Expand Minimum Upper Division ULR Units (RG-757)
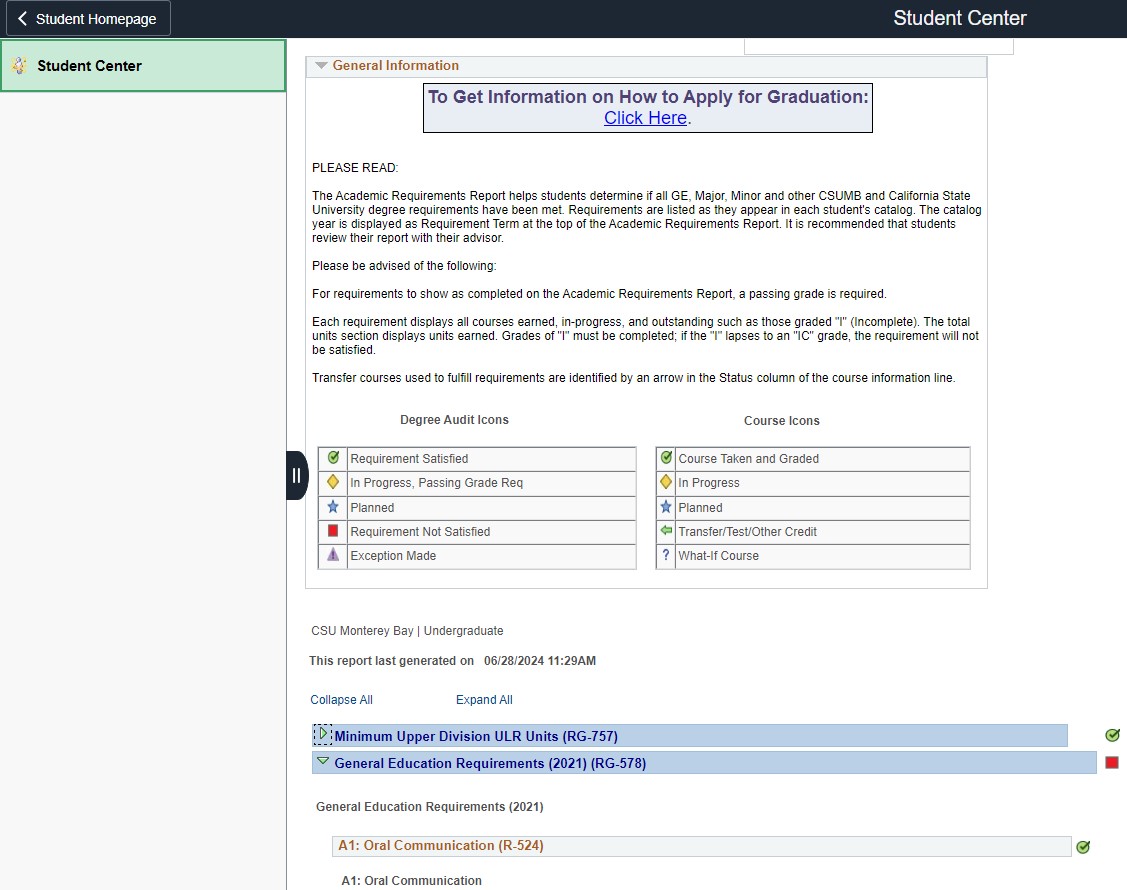1127x890 pixels. click(322, 734)
